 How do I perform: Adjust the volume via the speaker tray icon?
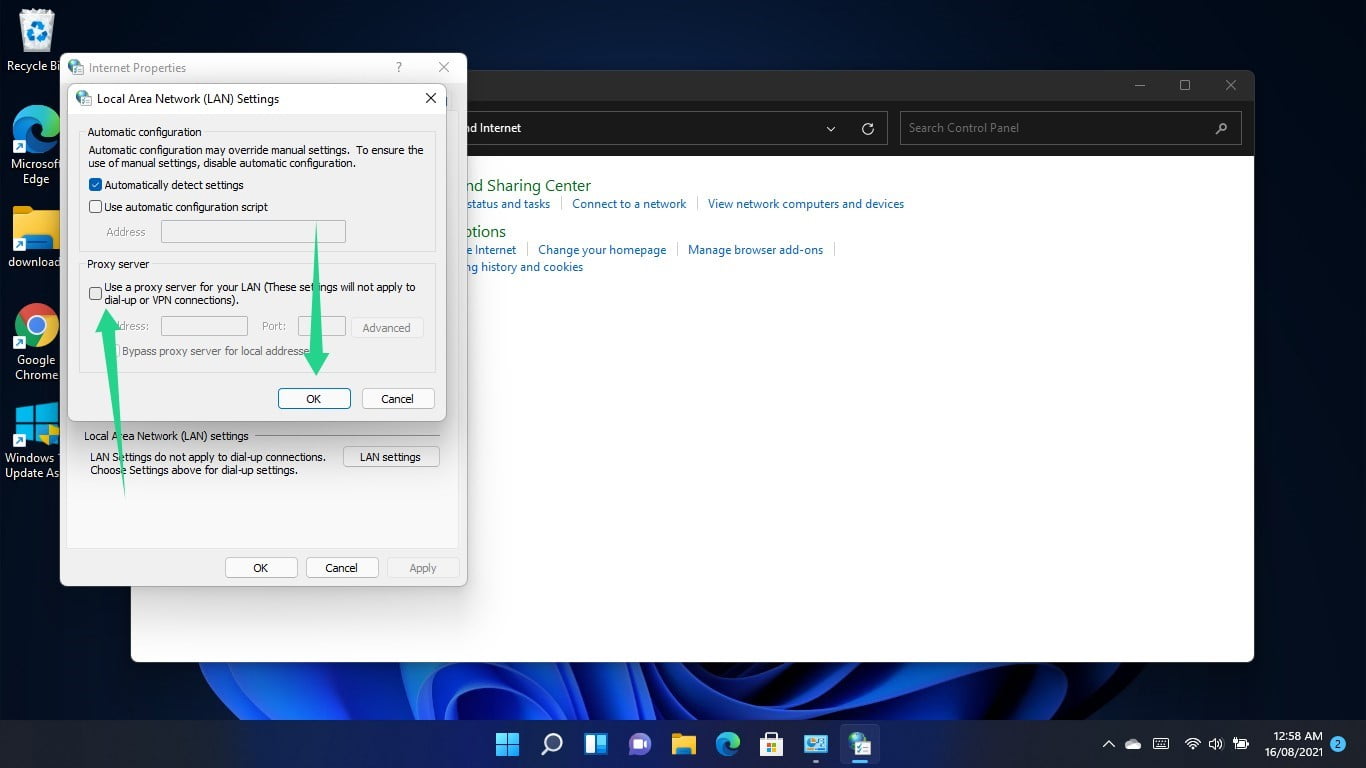[1216, 744]
